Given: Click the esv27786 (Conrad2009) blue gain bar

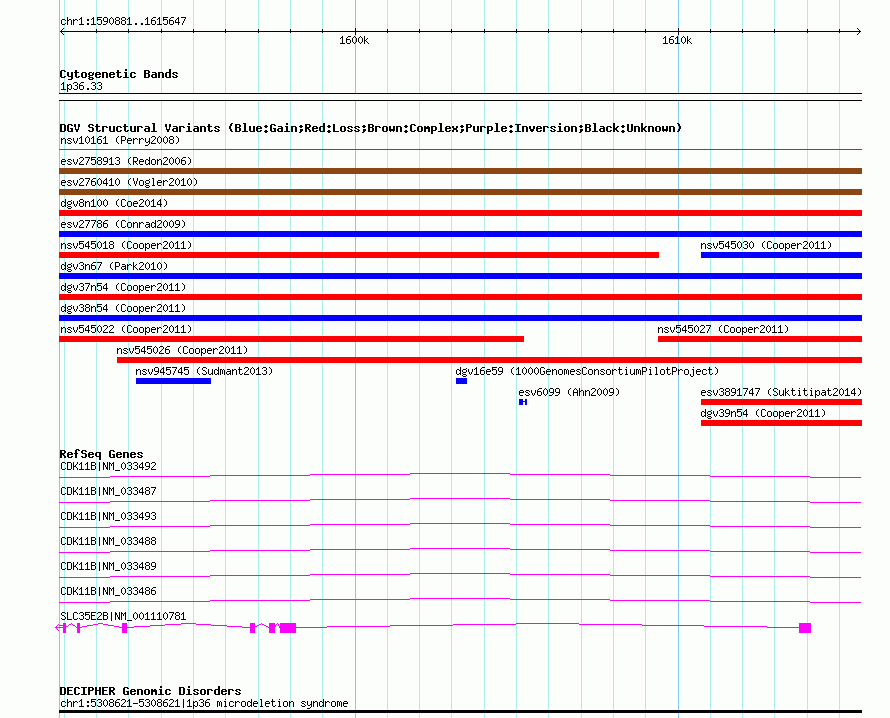Looking at the screenshot, I should coord(460,234).
